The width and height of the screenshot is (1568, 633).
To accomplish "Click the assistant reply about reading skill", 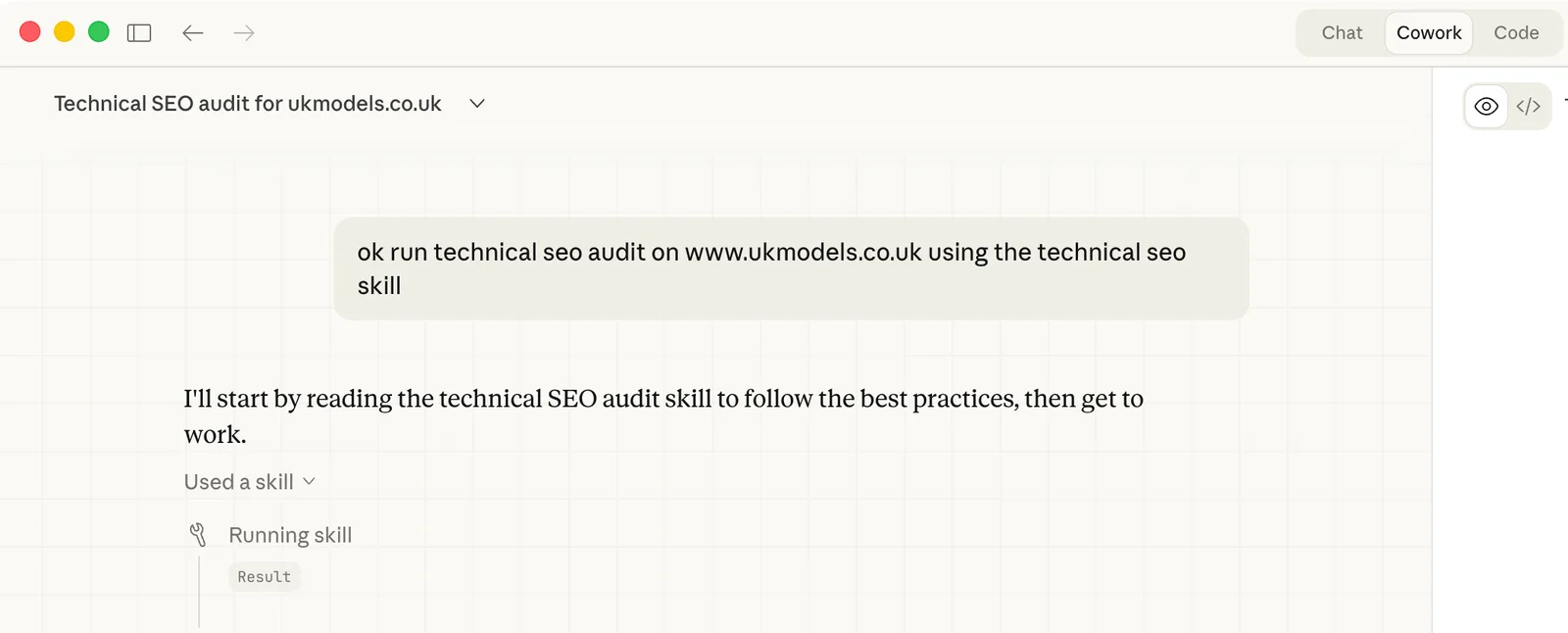I will [x=663, y=416].
